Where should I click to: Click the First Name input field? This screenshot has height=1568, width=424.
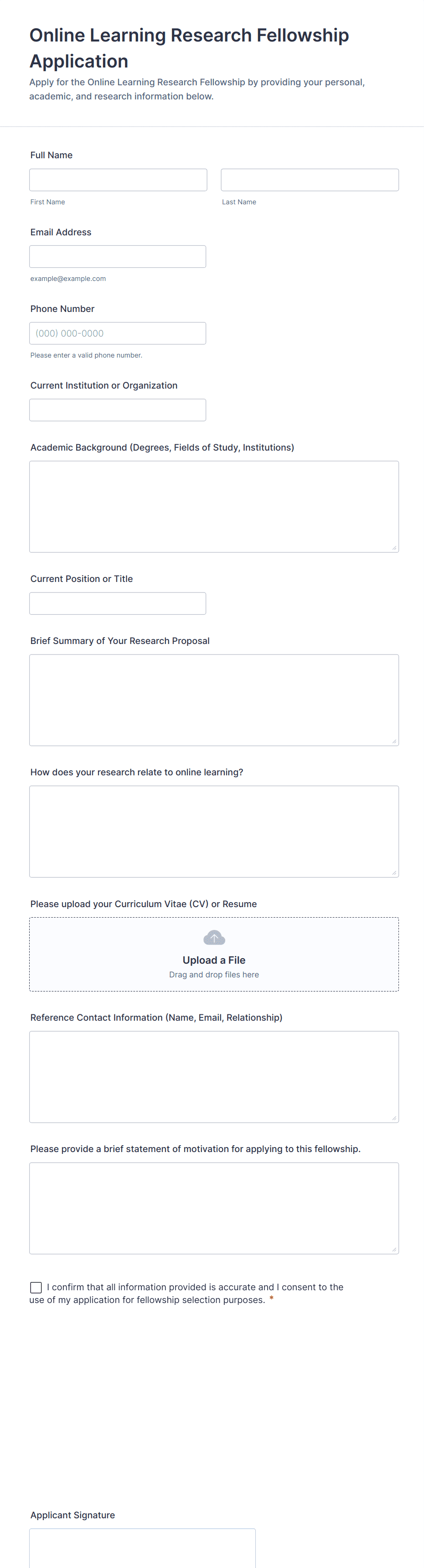pyautogui.click(x=118, y=180)
